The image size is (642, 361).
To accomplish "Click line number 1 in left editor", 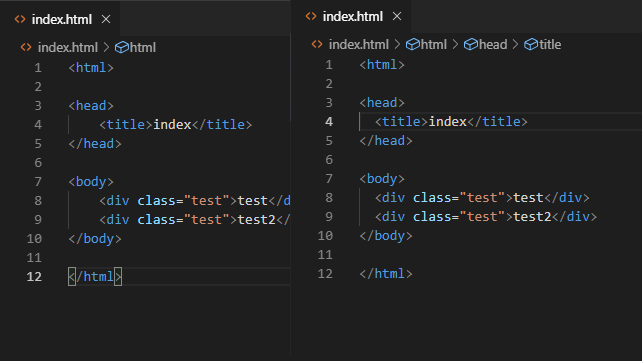I will click(38, 68).
